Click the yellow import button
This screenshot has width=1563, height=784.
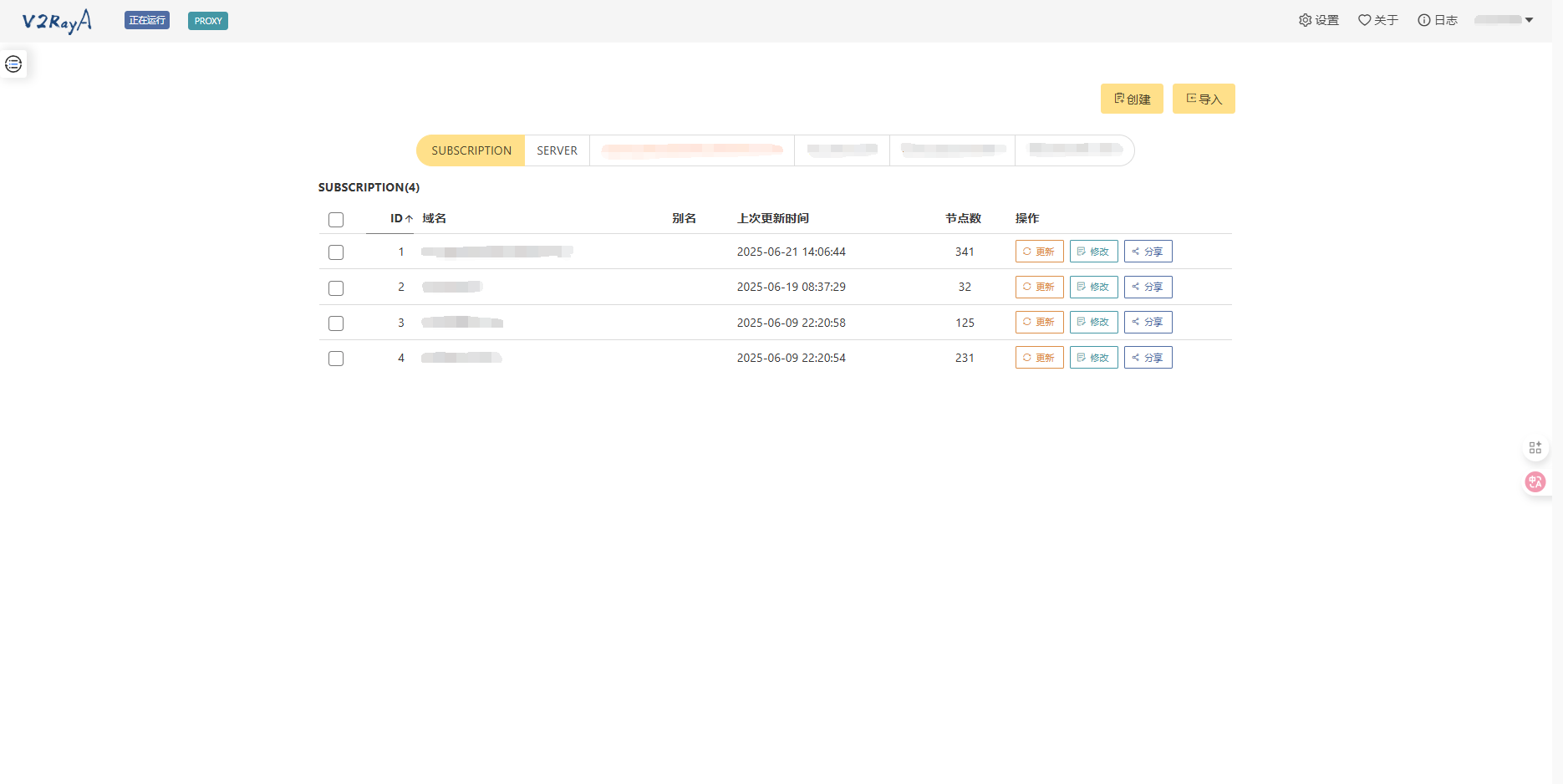tap(1204, 99)
